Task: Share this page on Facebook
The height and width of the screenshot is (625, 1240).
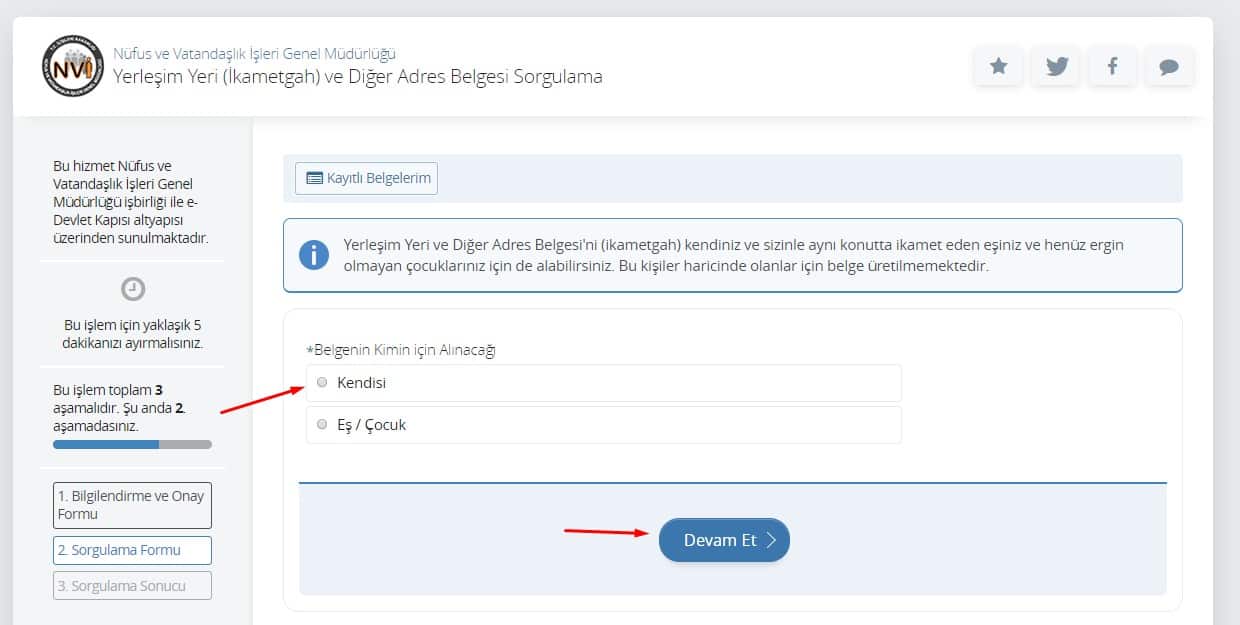Action: [1112, 67]
